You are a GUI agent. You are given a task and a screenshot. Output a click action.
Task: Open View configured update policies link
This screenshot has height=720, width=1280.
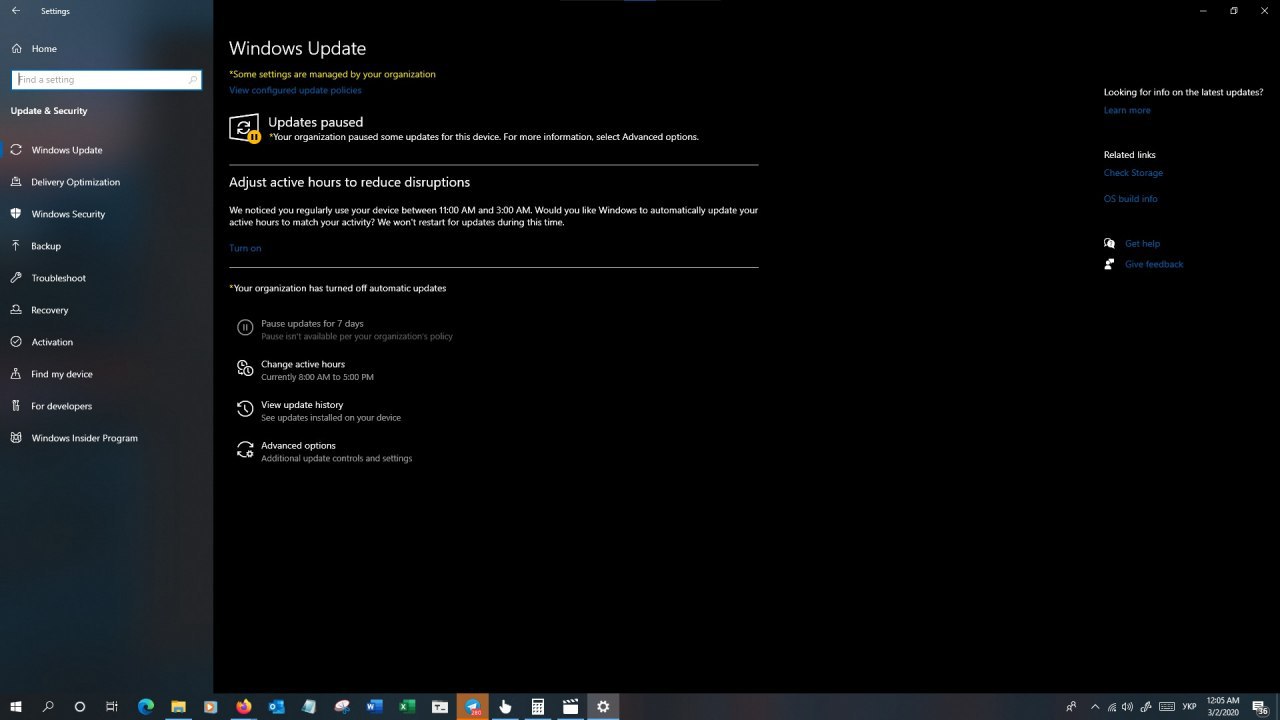pyautogui.click(x=295, y=90)
